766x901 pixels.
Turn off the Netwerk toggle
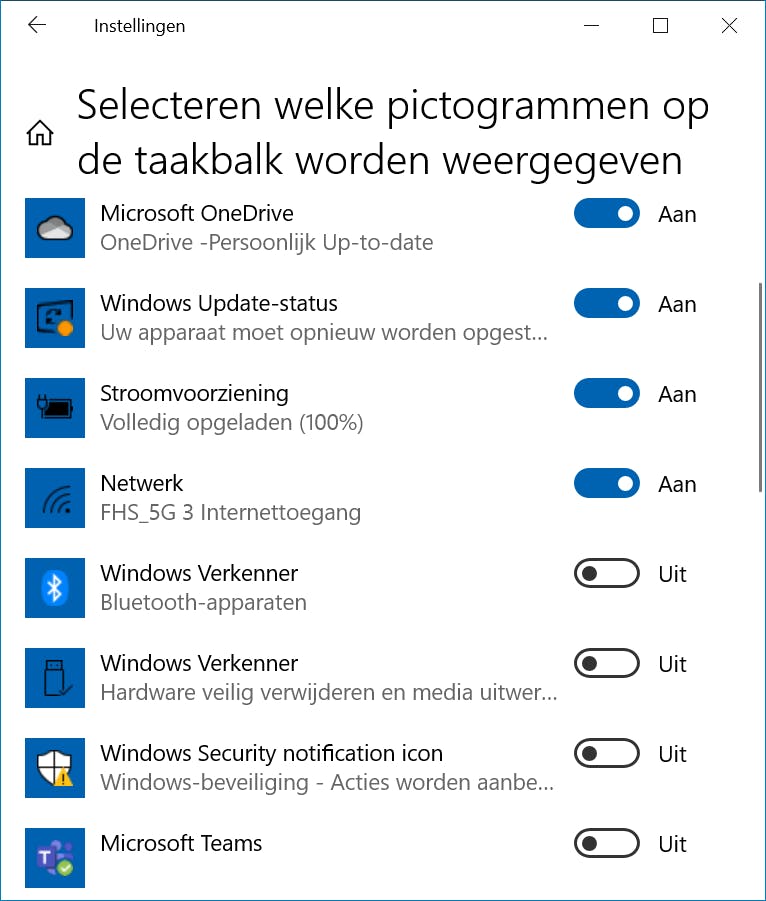click(606, 484)
